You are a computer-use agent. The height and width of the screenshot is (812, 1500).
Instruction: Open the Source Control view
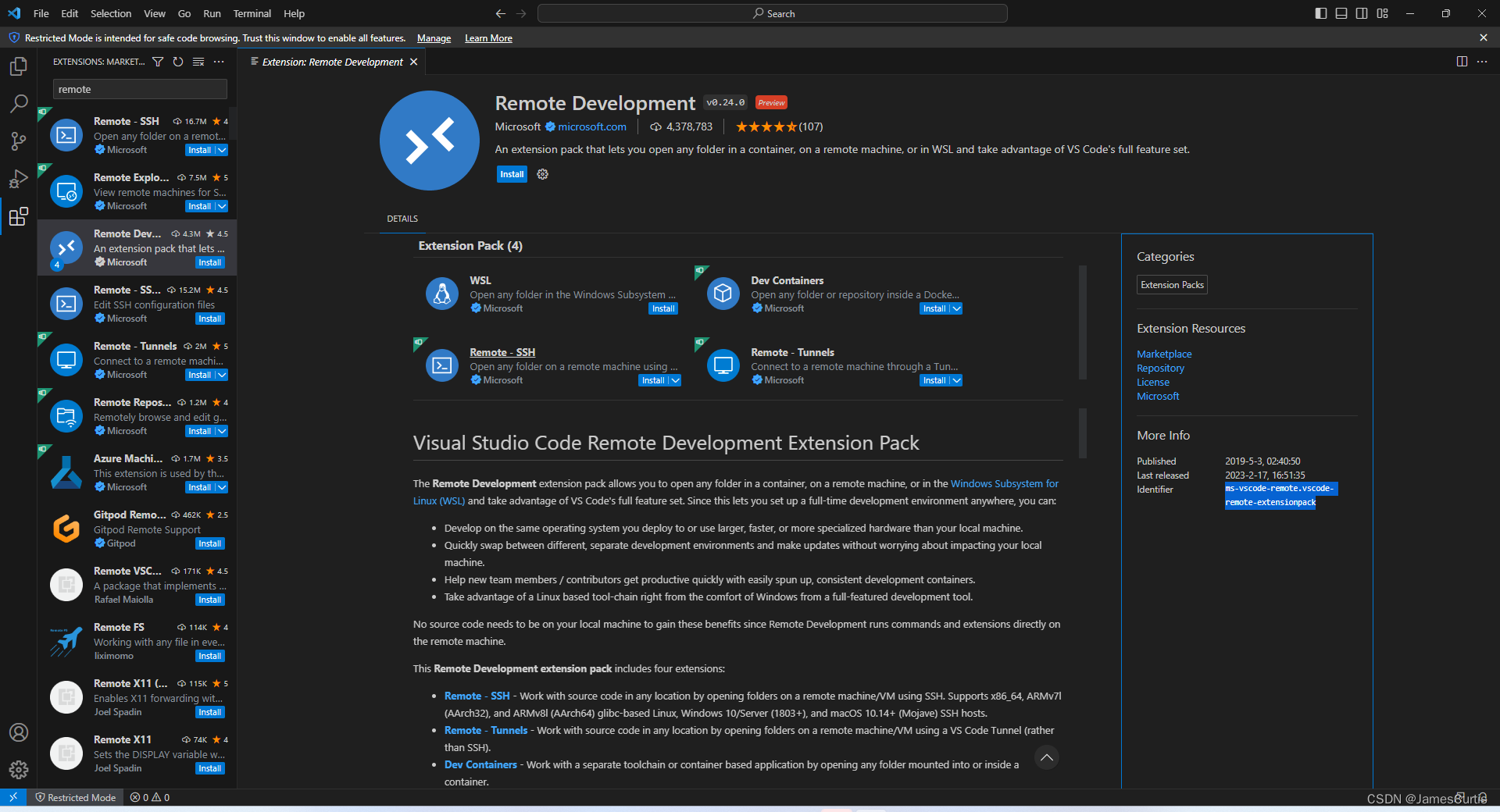[x=19, y=141]
